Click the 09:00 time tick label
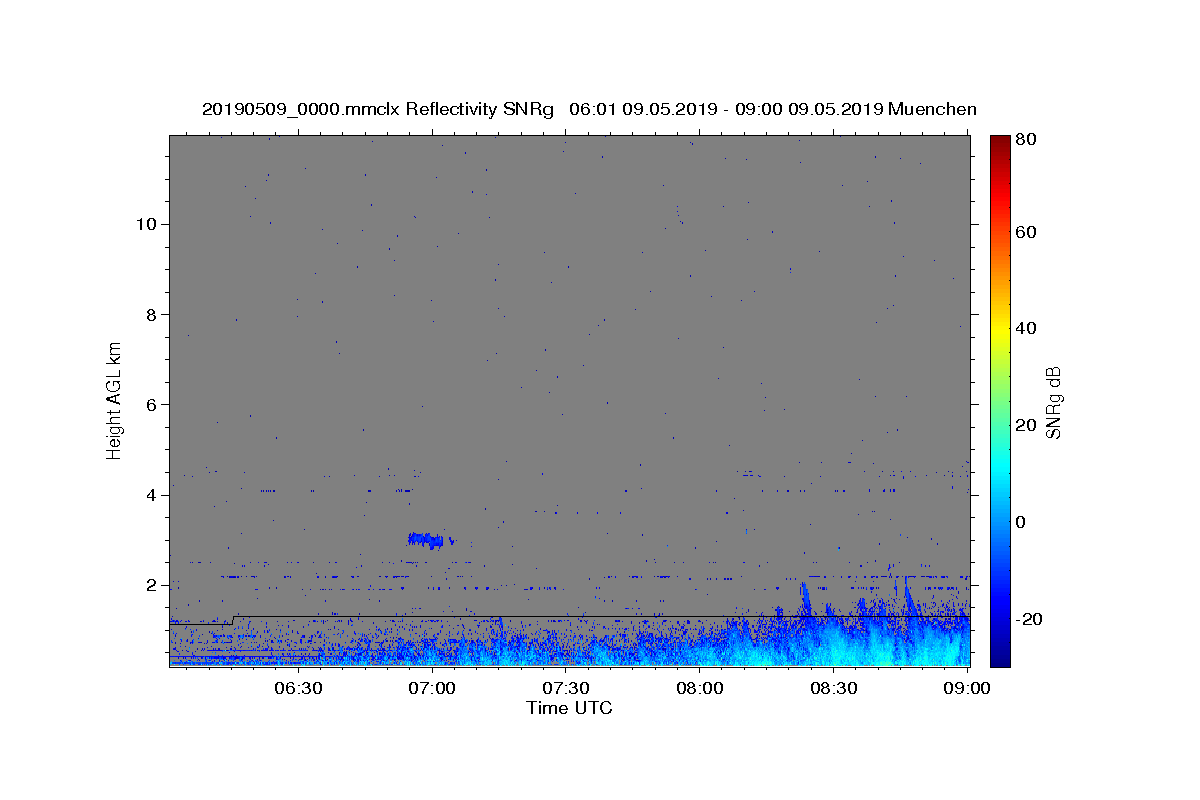1200x800 pixels. point(966,688)
